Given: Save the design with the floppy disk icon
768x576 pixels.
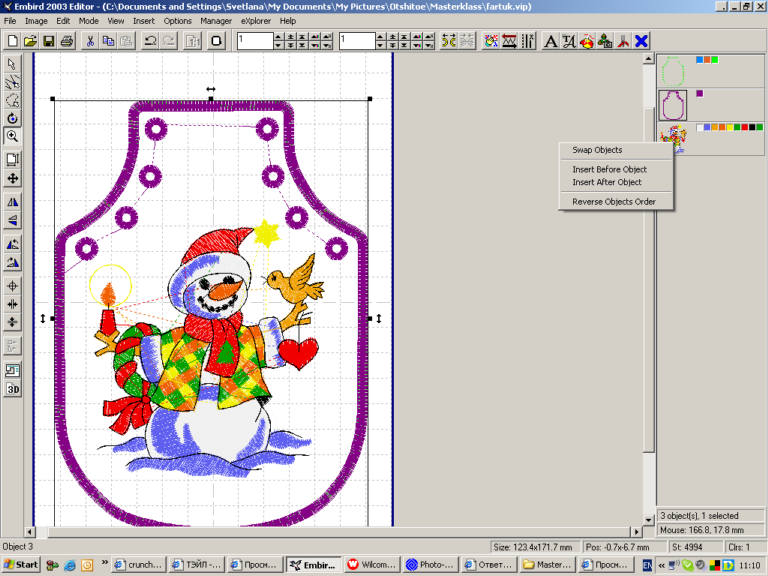Looking at the screenshot, I should [x=48, y=41].
